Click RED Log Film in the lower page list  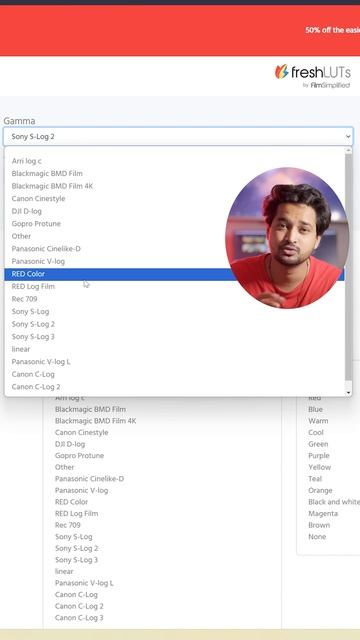tap(76, 513)
